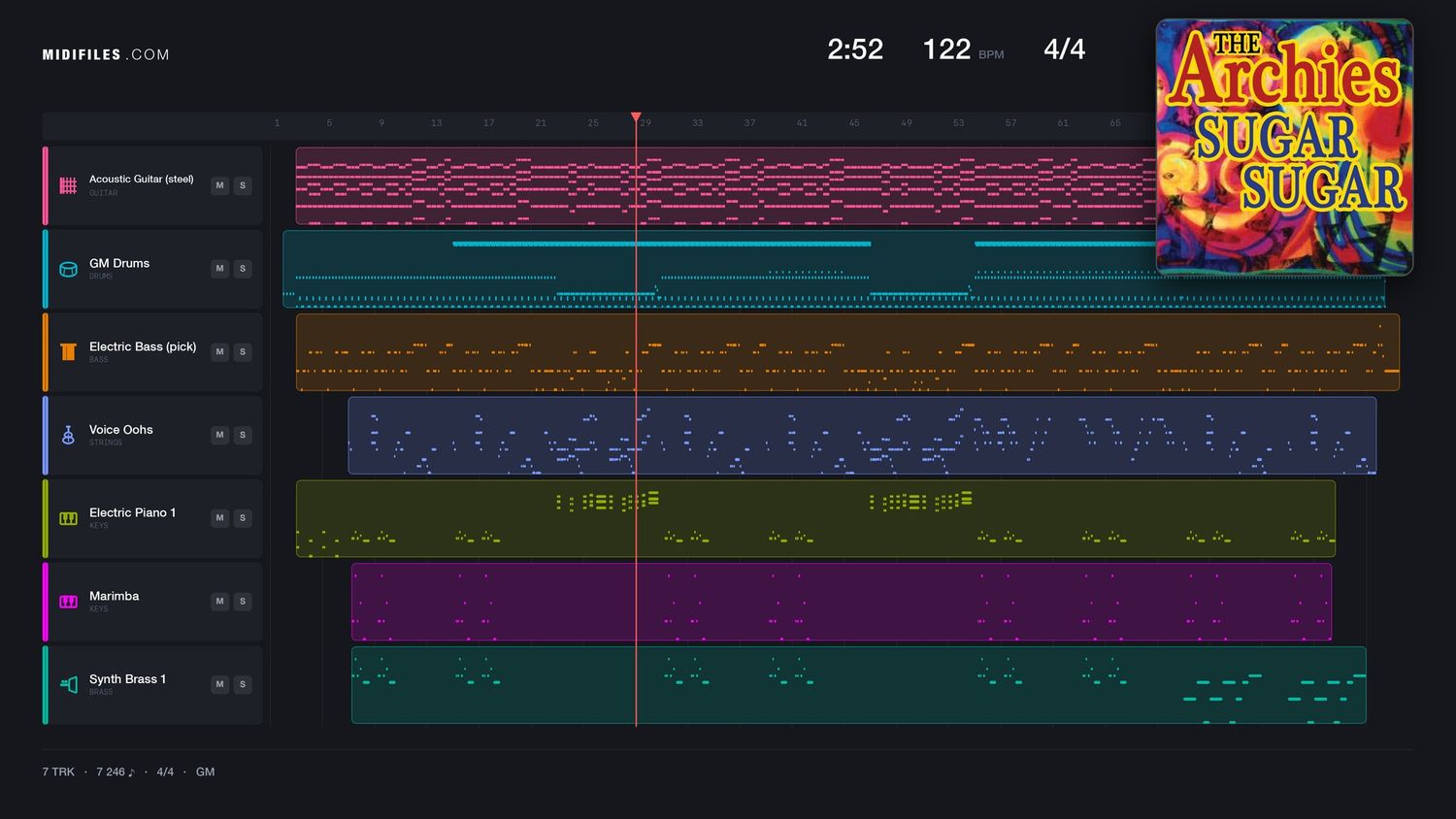Click the Voice Oohs track icon

[x=68, y=435]
